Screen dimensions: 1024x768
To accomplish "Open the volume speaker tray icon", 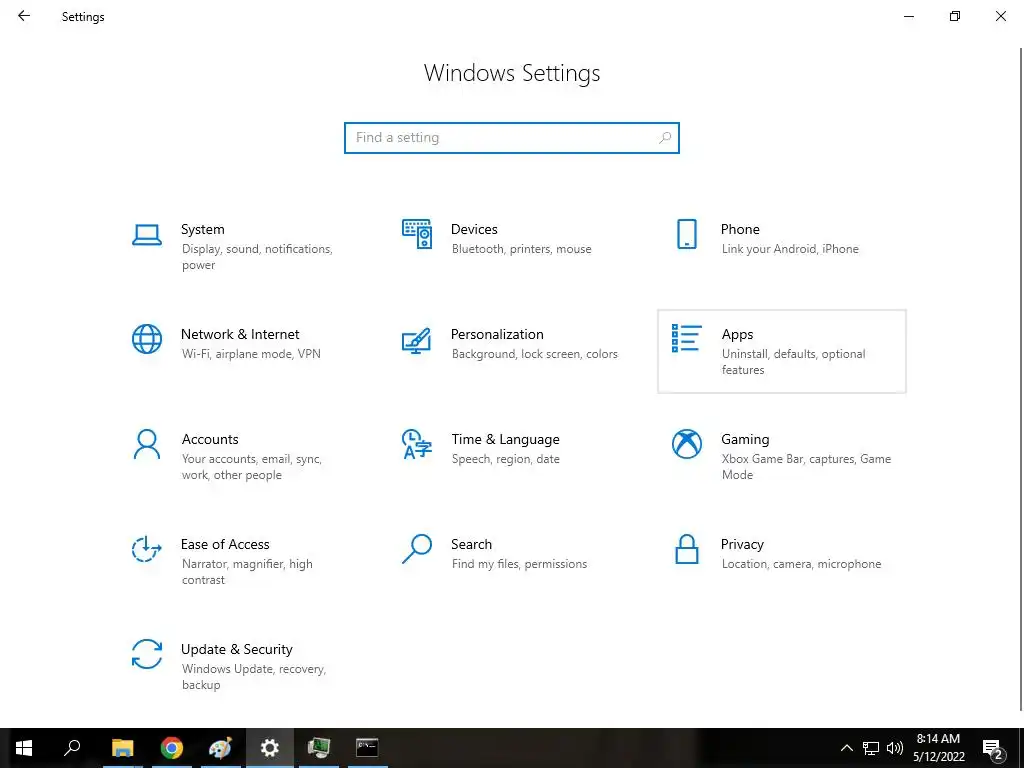I will pos(895,748).
